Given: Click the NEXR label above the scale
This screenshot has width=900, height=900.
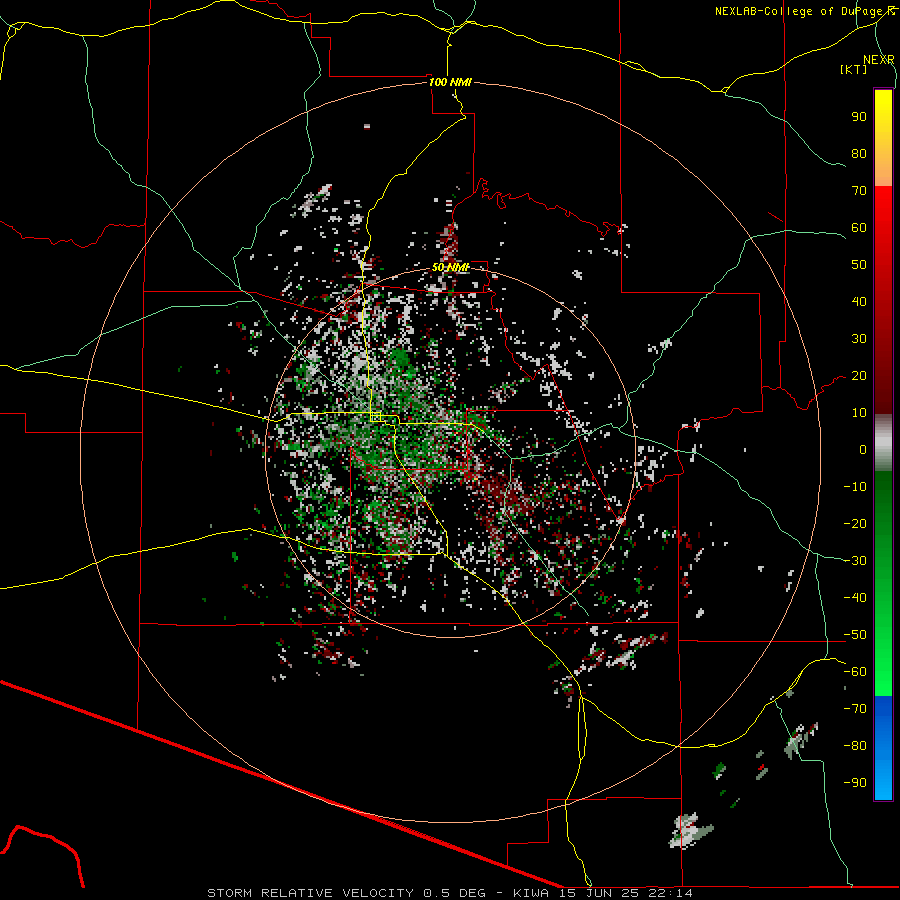Looking at the screenshot, I should pos(879,60).
